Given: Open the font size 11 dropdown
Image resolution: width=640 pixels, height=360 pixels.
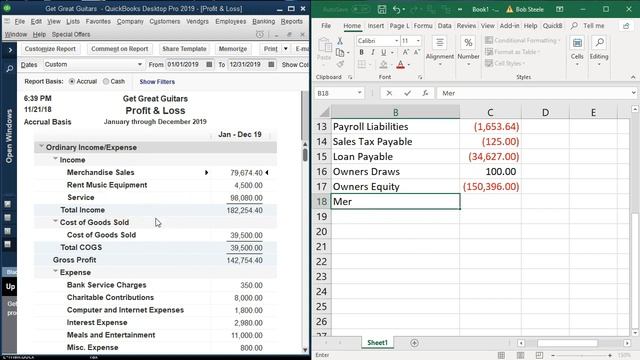Looking at the screenshot, I should click(418, 41).
